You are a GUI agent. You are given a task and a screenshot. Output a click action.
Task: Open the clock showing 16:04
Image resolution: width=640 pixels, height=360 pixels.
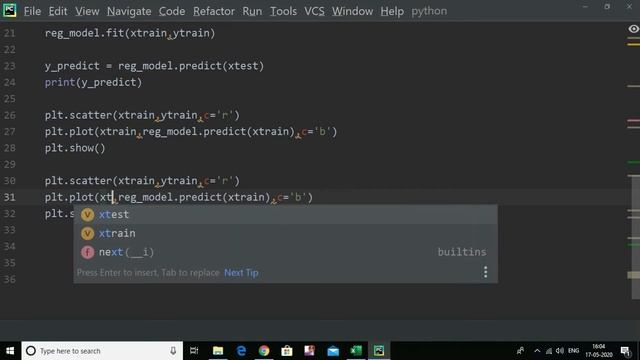pyautogui.click(x=599, y=351)
